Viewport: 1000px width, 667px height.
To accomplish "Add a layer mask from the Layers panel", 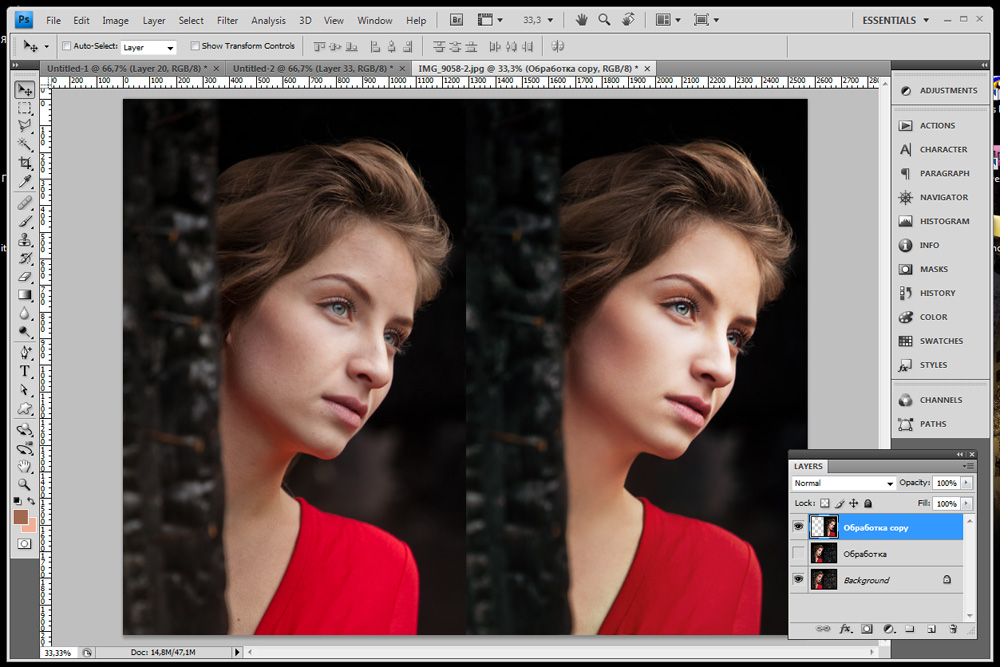I will click(866, 629).
